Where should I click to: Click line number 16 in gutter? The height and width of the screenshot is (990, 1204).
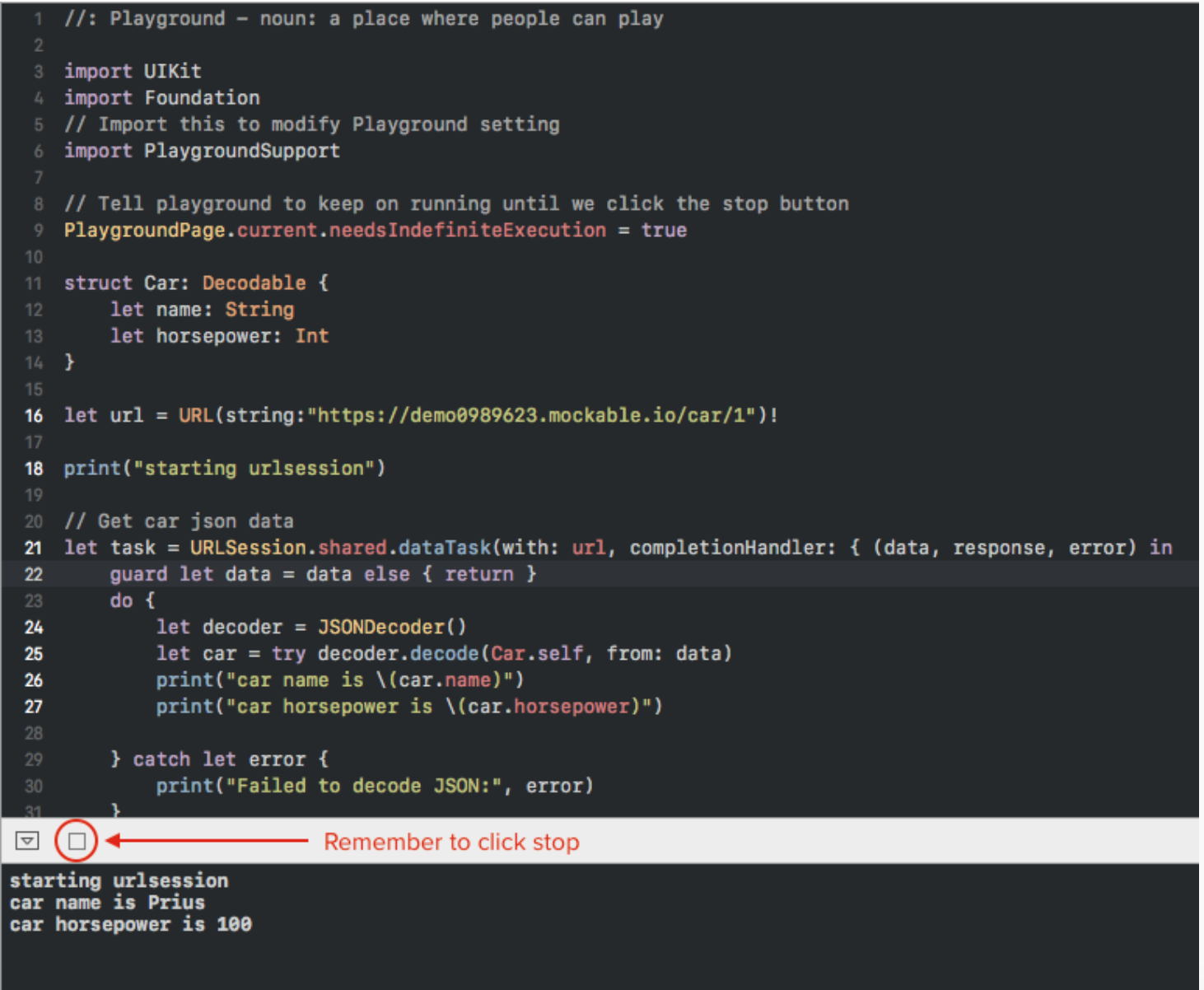(x=34, y=416)
